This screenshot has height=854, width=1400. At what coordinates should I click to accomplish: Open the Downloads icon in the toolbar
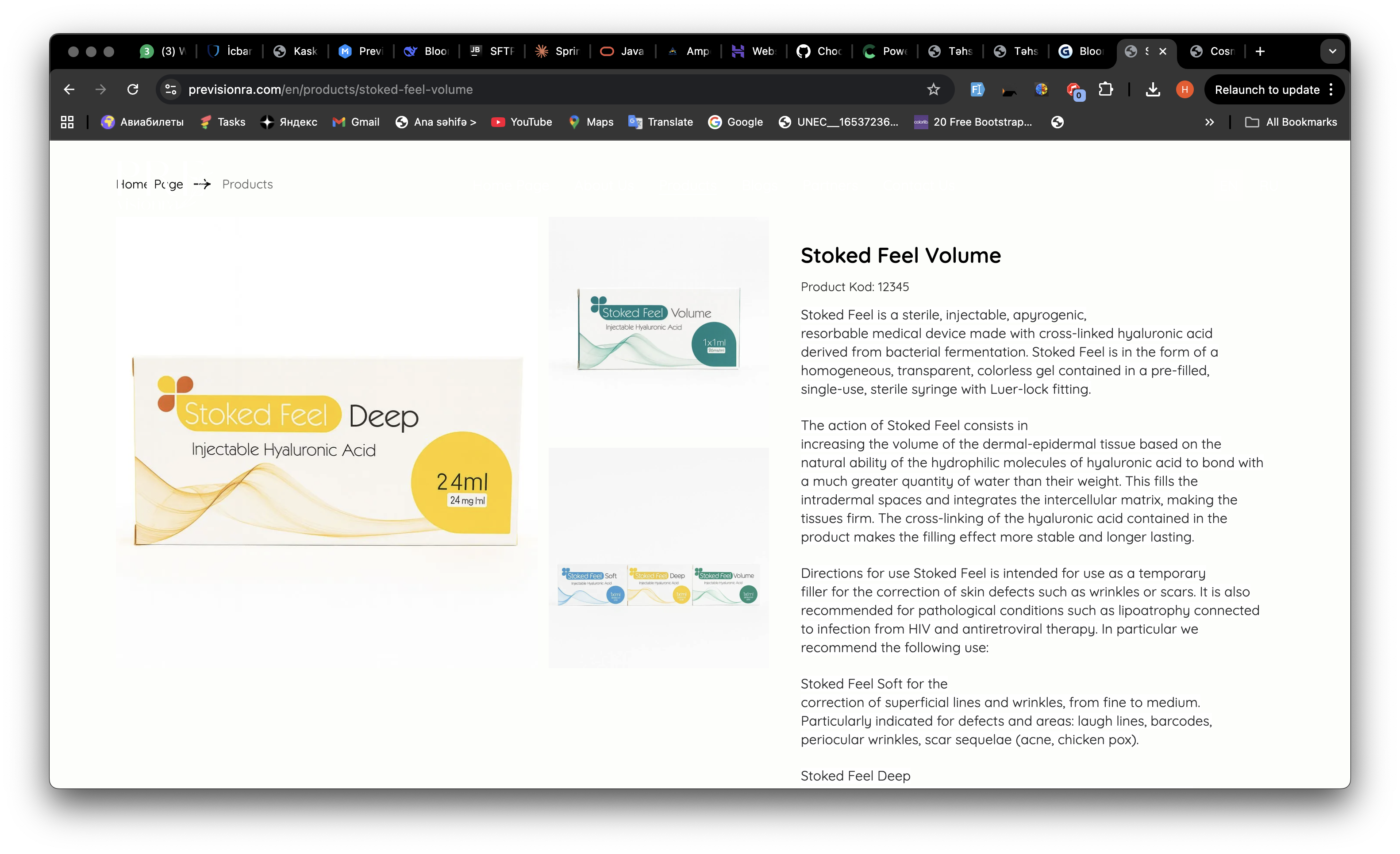tap(1153, 89)
